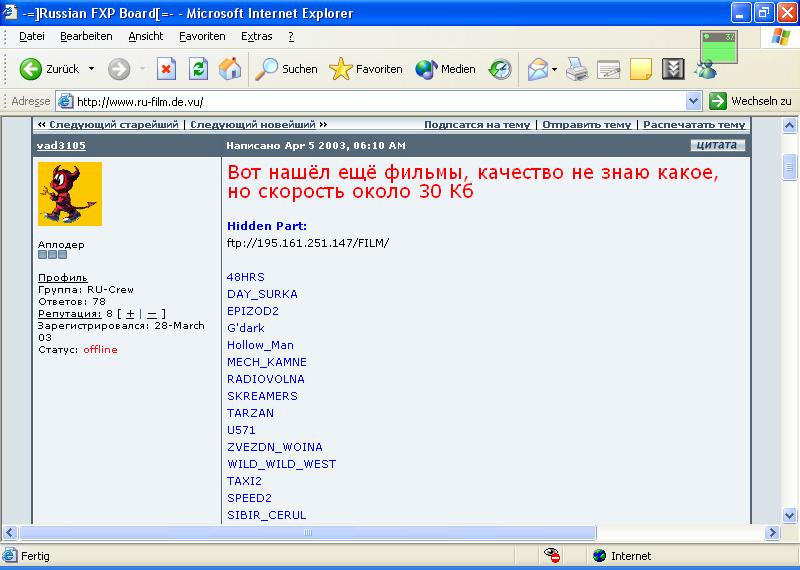Screen dimensions: 800x570
Task: Open the Bearbeiten menu
Action: 86,36
